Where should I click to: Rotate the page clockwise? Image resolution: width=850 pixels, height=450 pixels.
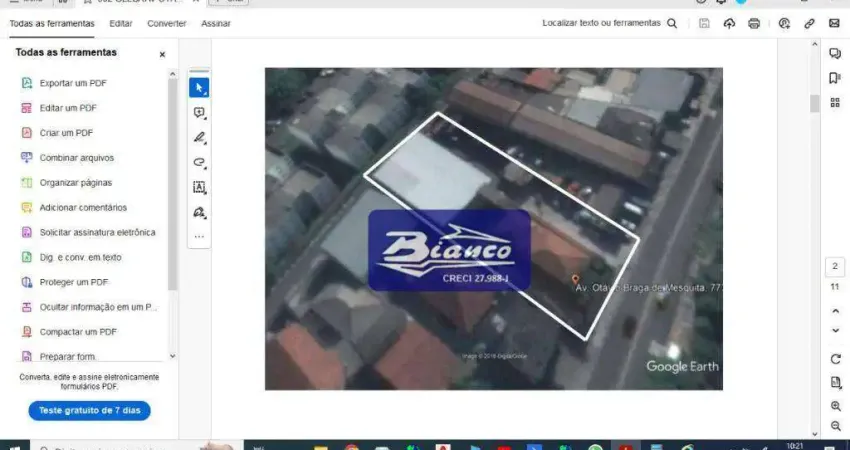835,359
